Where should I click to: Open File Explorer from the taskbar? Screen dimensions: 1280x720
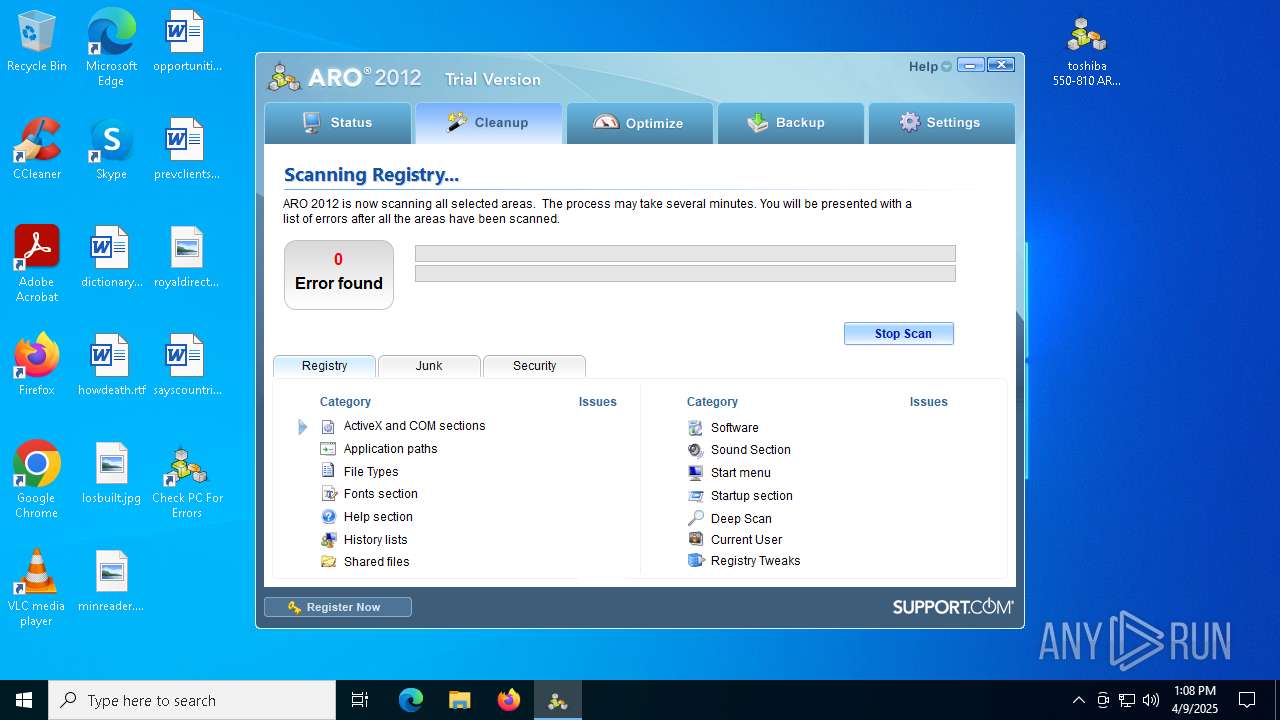tap(460, 700)
